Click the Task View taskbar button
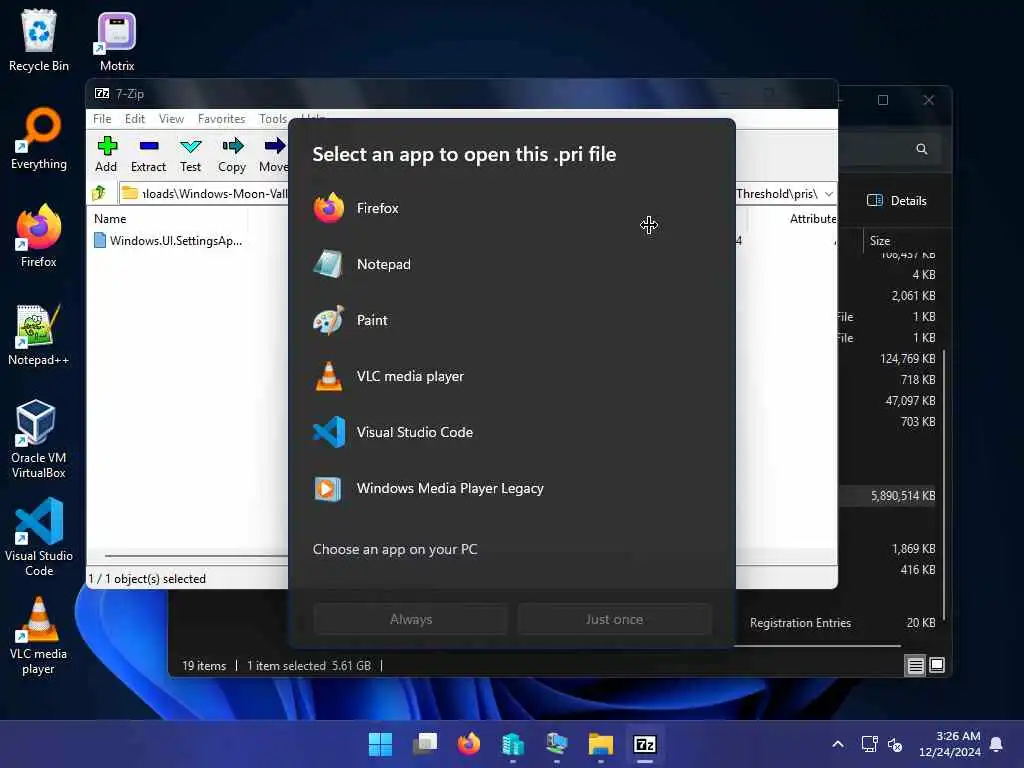Viewport: 1024px width, 768px height. coord(424,744)
